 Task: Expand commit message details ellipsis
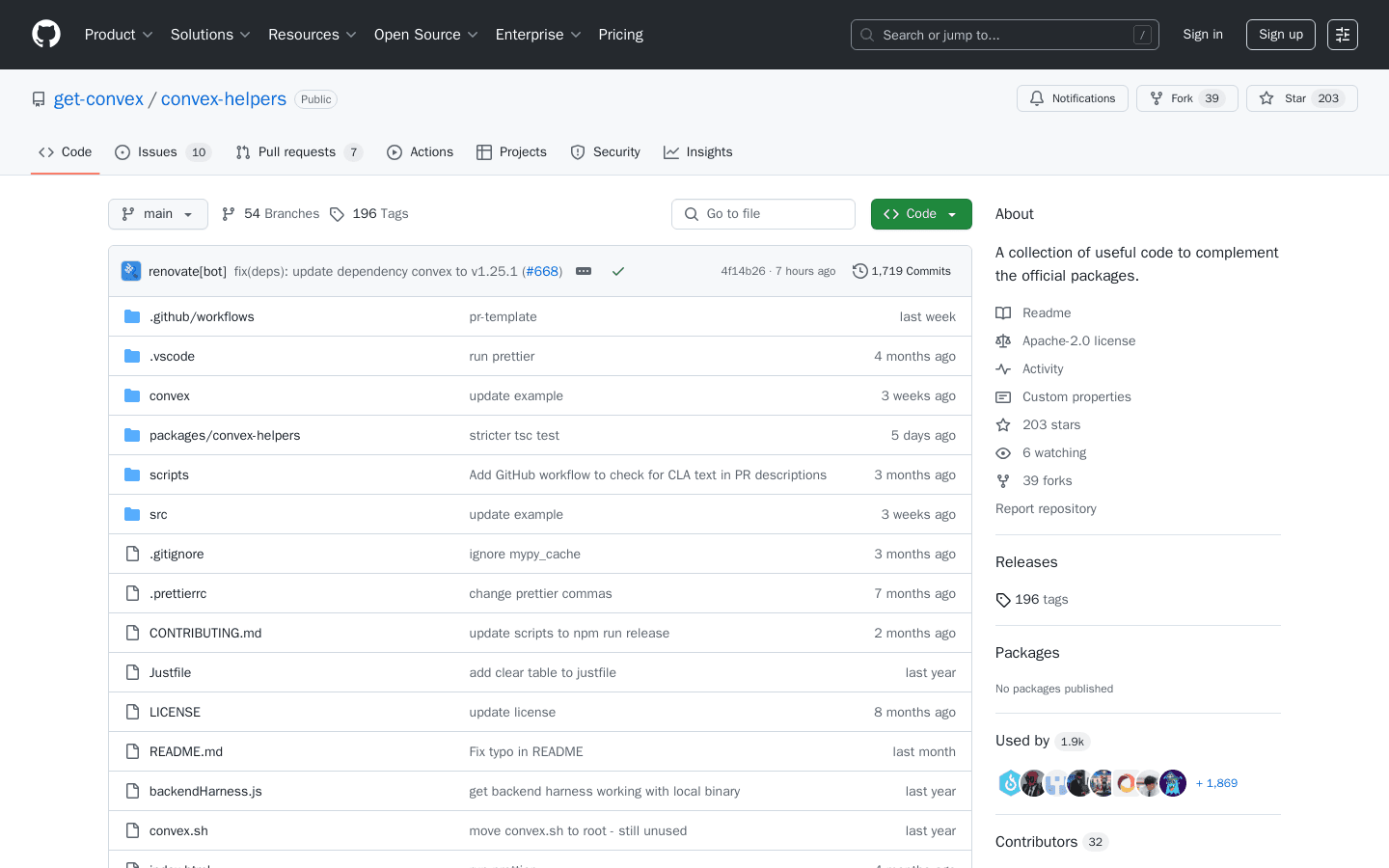[584, 272]
